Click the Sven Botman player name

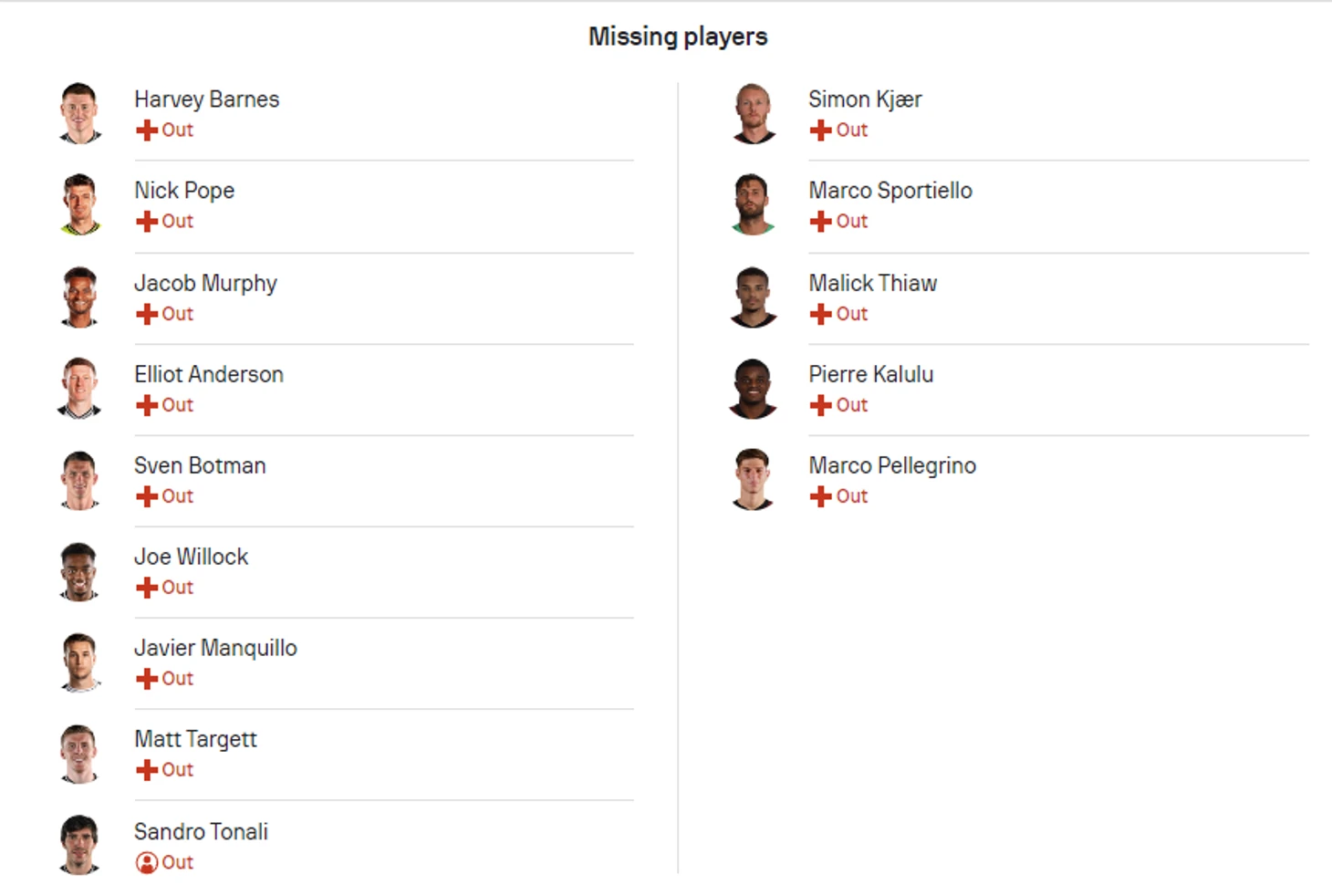pyautogui.click(x=200, y=465)
